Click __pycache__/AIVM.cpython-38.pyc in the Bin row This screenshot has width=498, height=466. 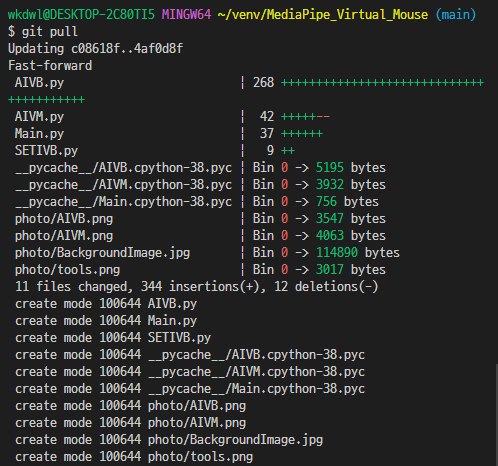tap(123, 185)
